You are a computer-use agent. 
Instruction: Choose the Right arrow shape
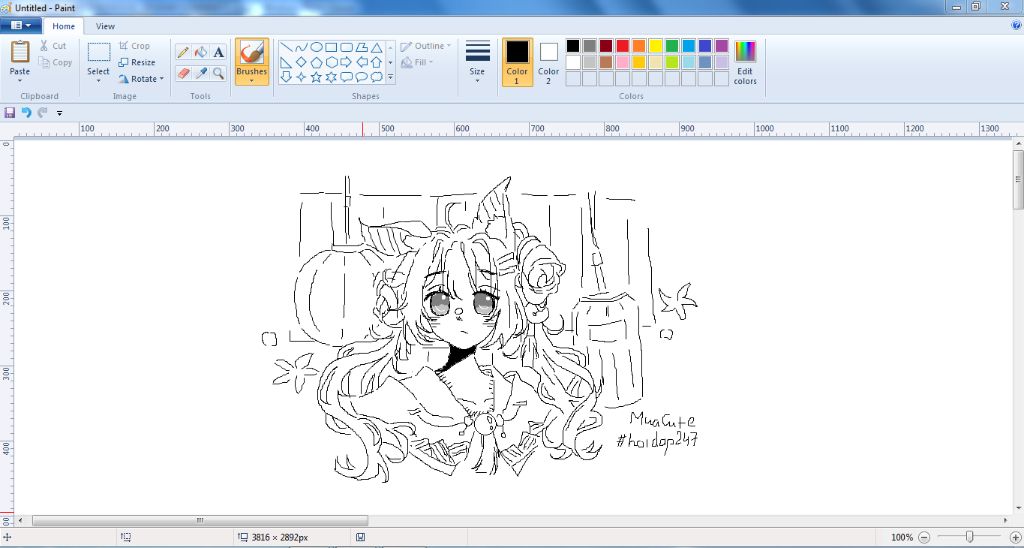pos(346,62)
